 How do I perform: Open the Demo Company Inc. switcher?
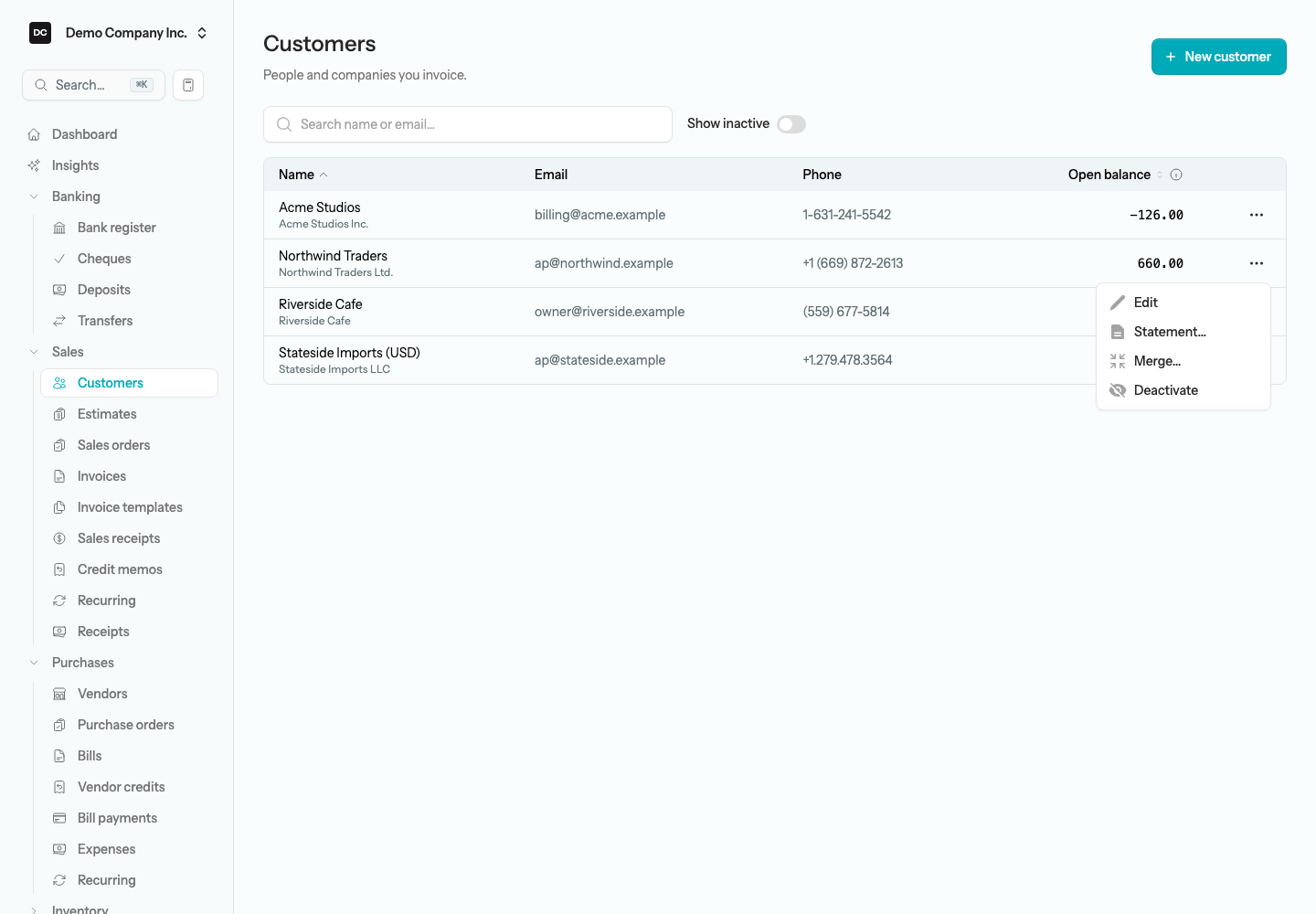pos(119,33)
